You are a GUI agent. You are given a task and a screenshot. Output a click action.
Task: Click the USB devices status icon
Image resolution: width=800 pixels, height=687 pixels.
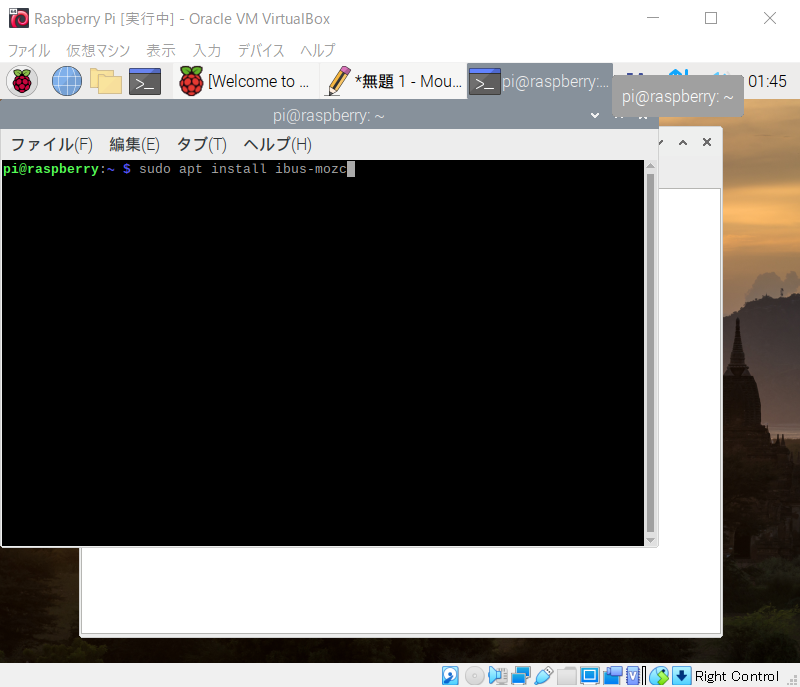pyautogui.click(x=544, y=676)
